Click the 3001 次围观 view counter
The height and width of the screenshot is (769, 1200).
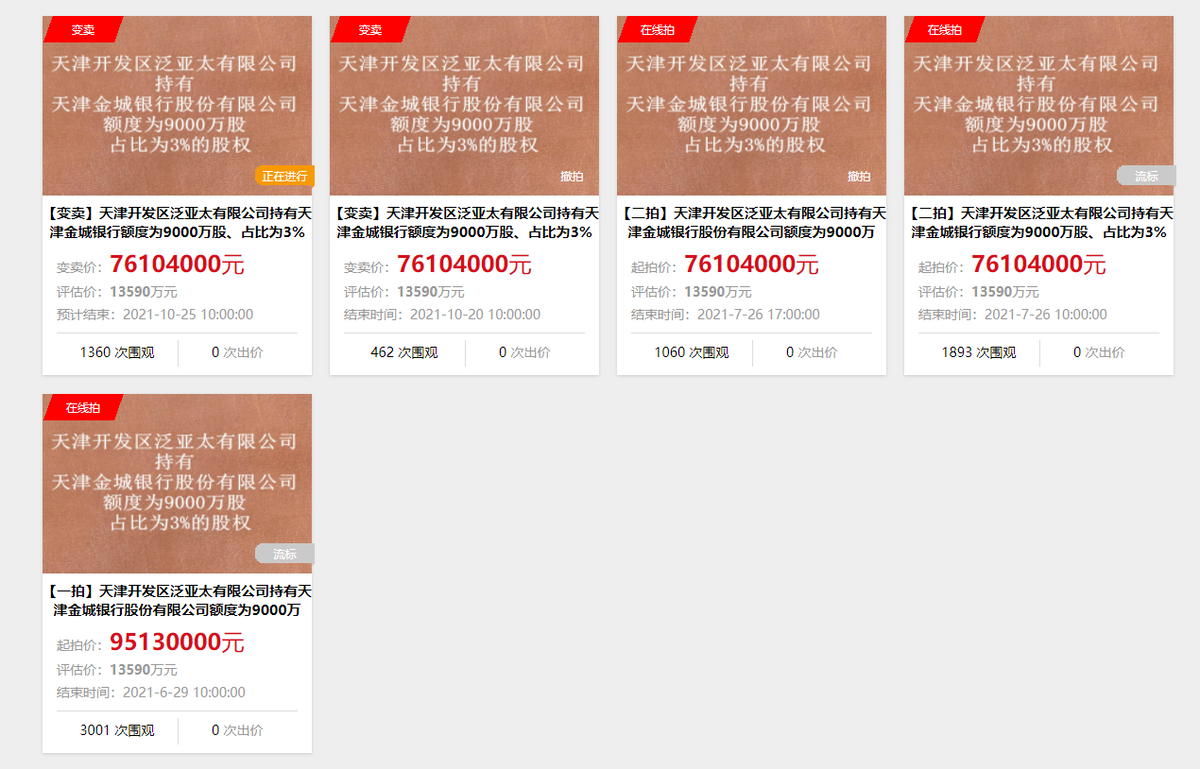117,730
